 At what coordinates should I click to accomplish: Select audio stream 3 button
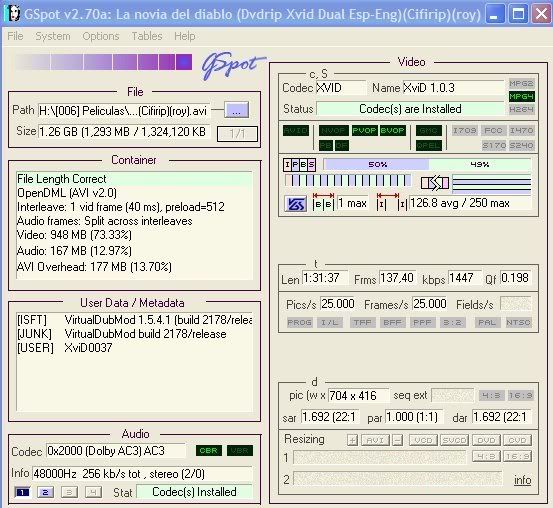(x=69, y=492)
